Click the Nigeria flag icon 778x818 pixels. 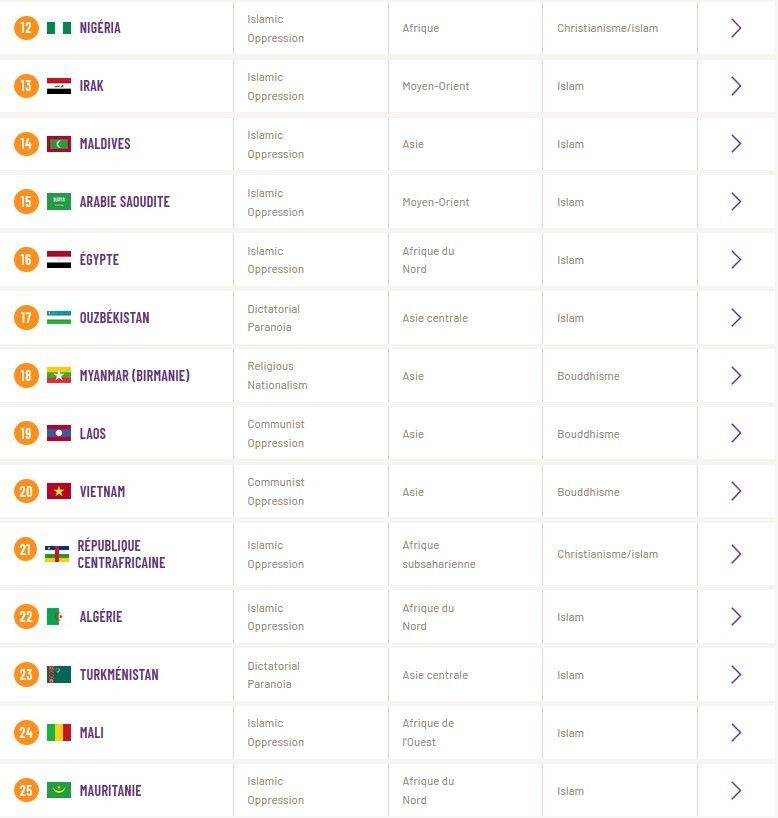point(59,28)
